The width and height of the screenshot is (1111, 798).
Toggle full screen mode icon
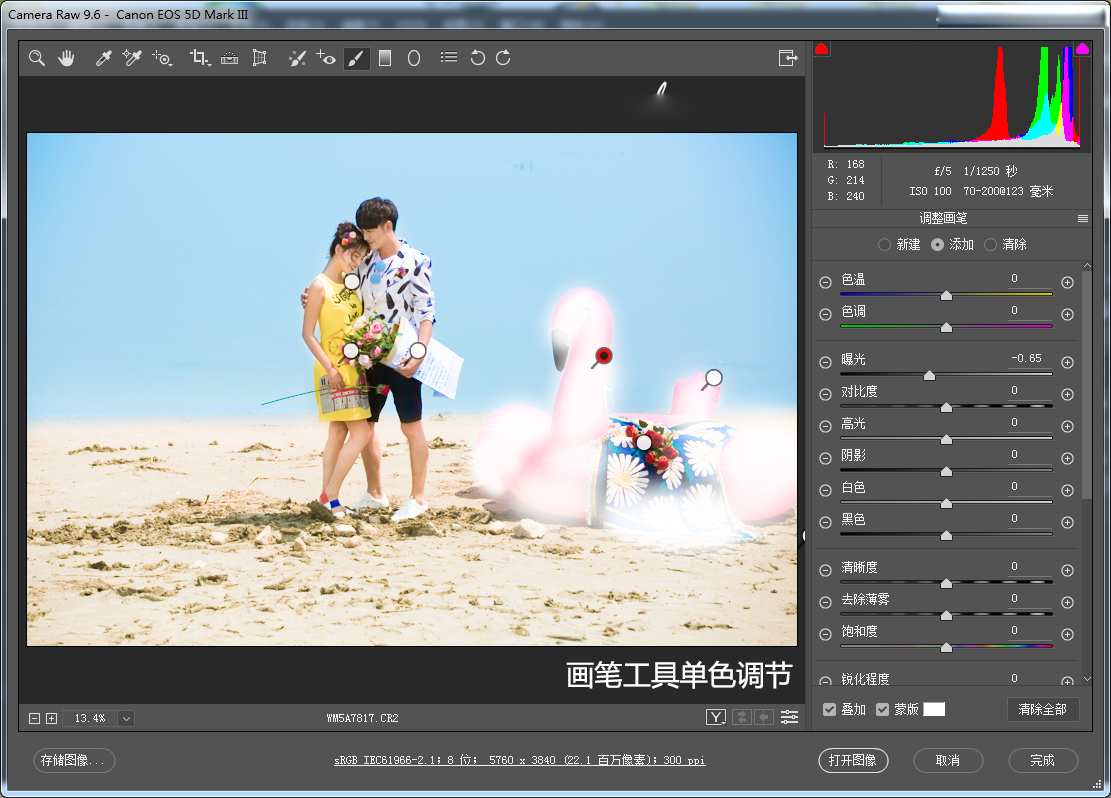click(788, 58)
